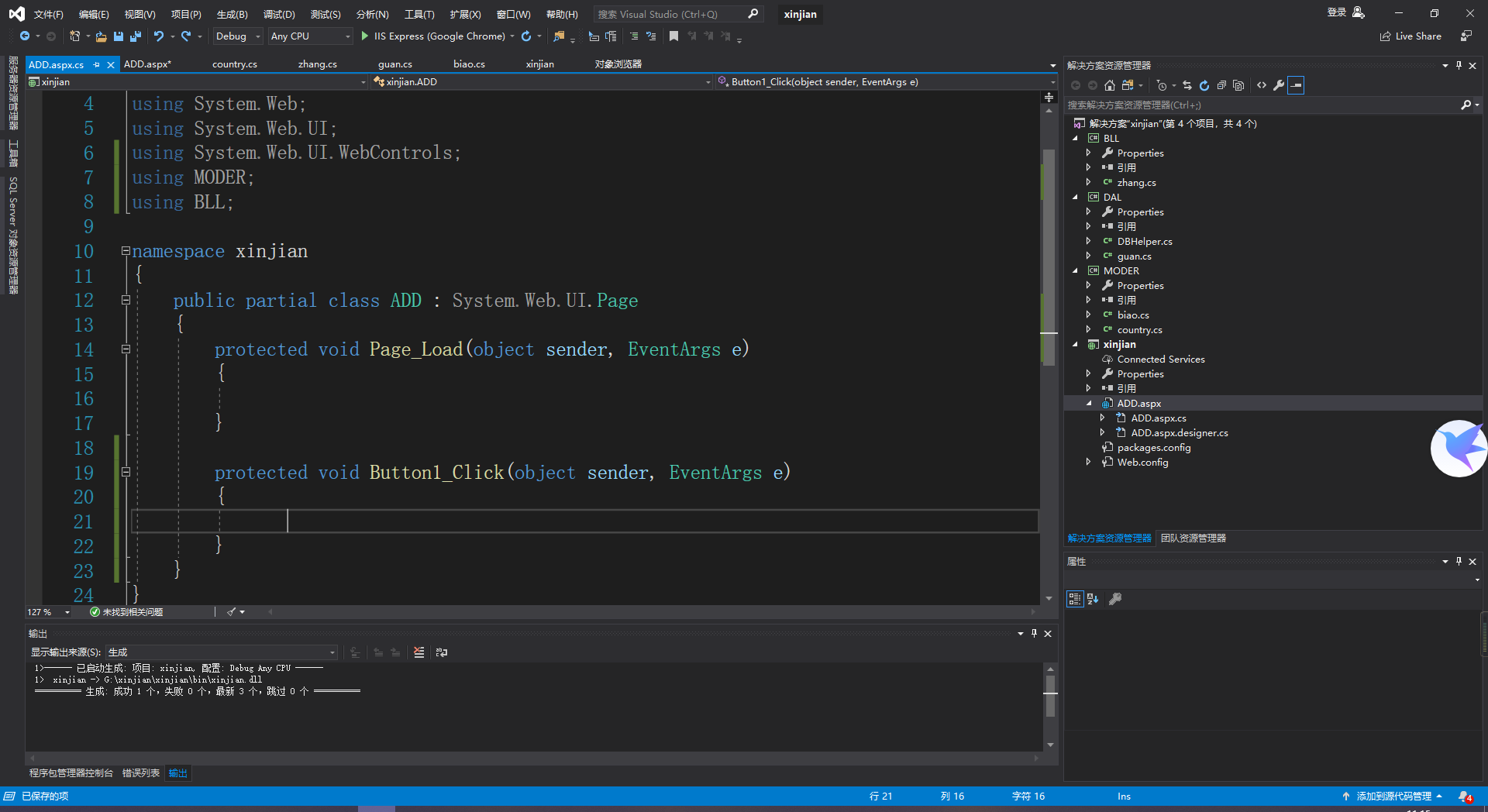This screenshot has height=812, width=1488.
Task: Open the 生成(B) menu
Action: click(232, 14)
